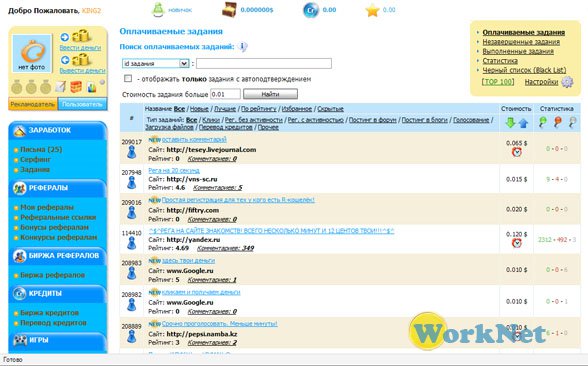
Task: Click the bar chart icon under avatar
Action: pos(92,87)
